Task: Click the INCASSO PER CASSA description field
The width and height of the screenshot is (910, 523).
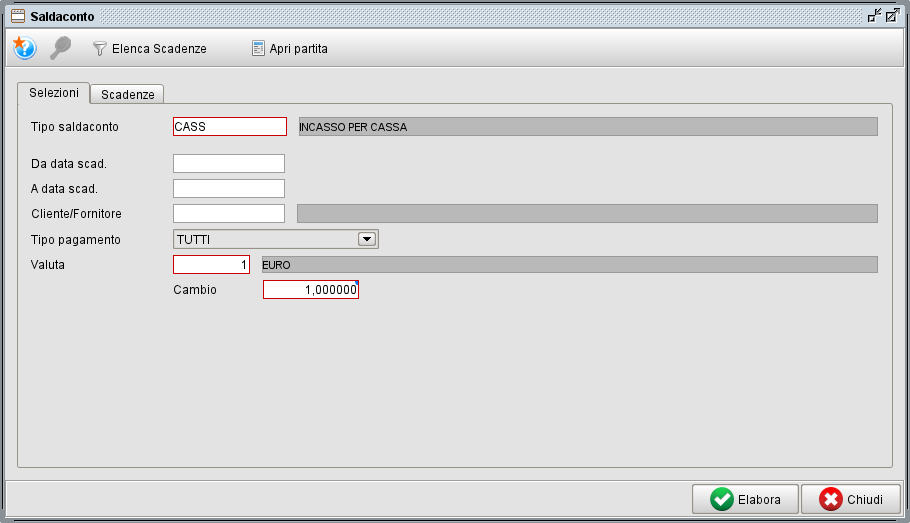Action: (587, 127)
